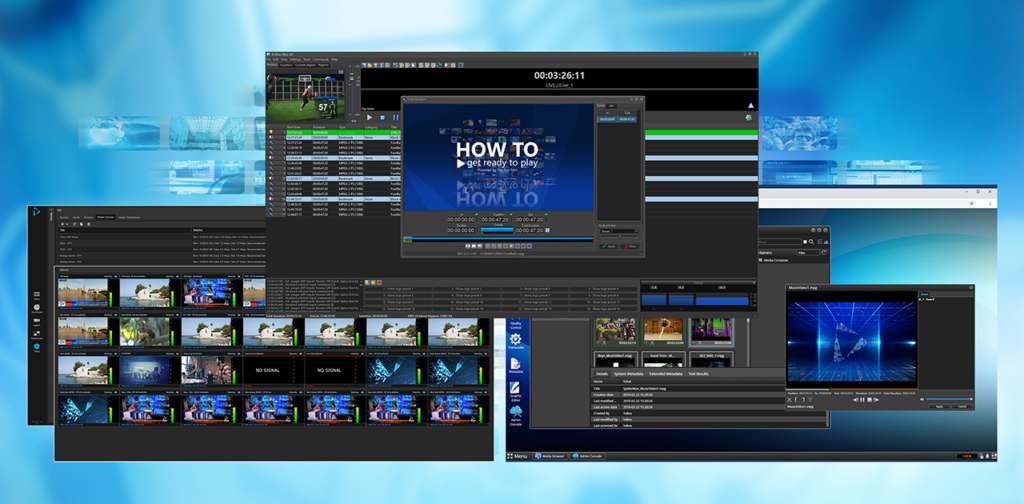Open Setup in the left sidebar
The image size is (1024, 504).
pos(37,348)
